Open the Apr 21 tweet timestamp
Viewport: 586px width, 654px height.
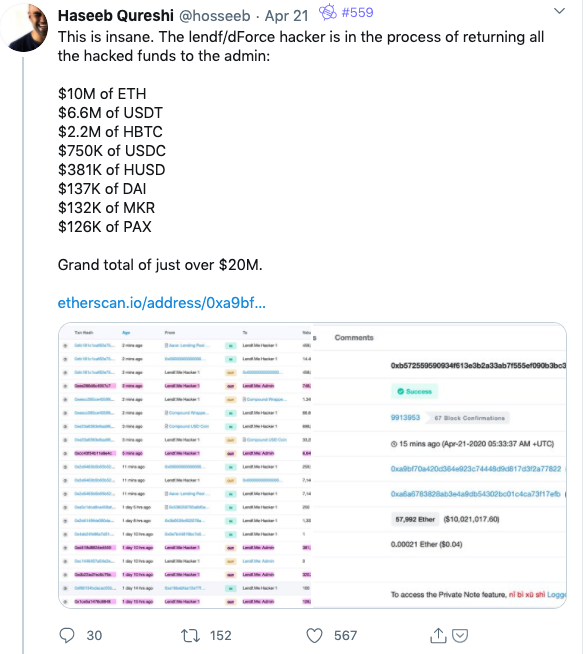coord(287,16)
